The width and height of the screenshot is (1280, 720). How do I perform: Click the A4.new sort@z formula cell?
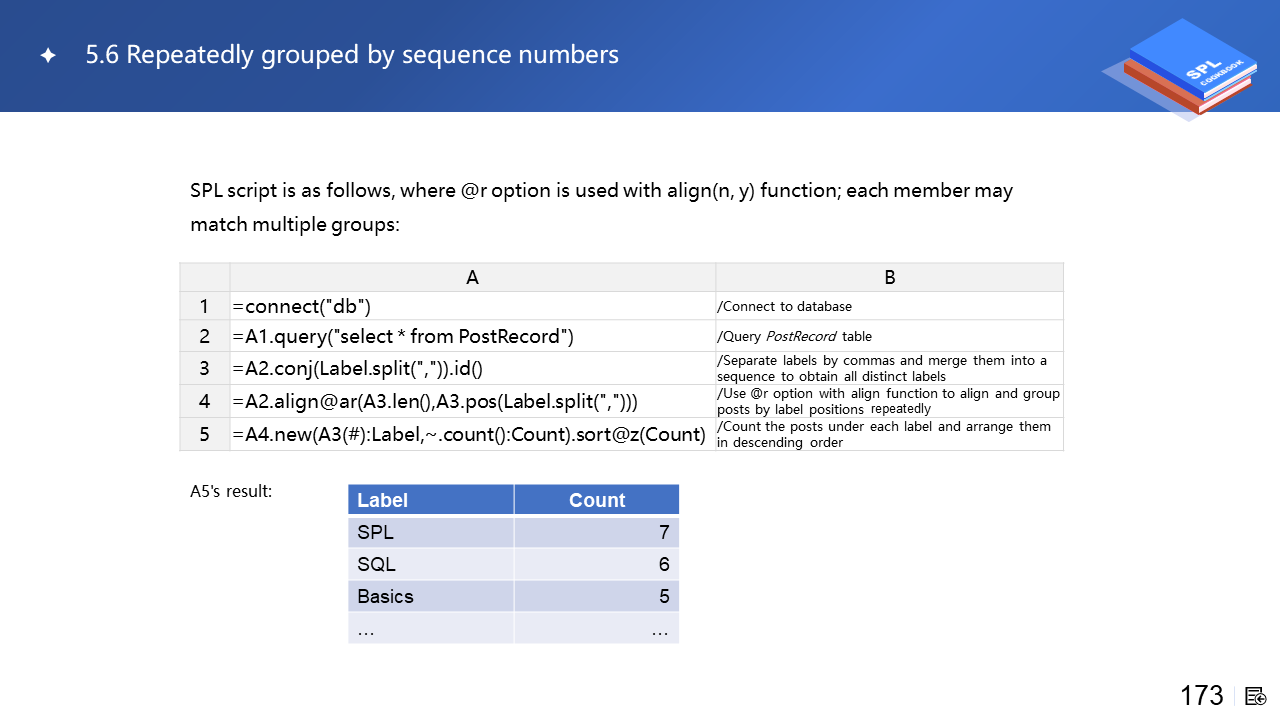pos(472,434)
